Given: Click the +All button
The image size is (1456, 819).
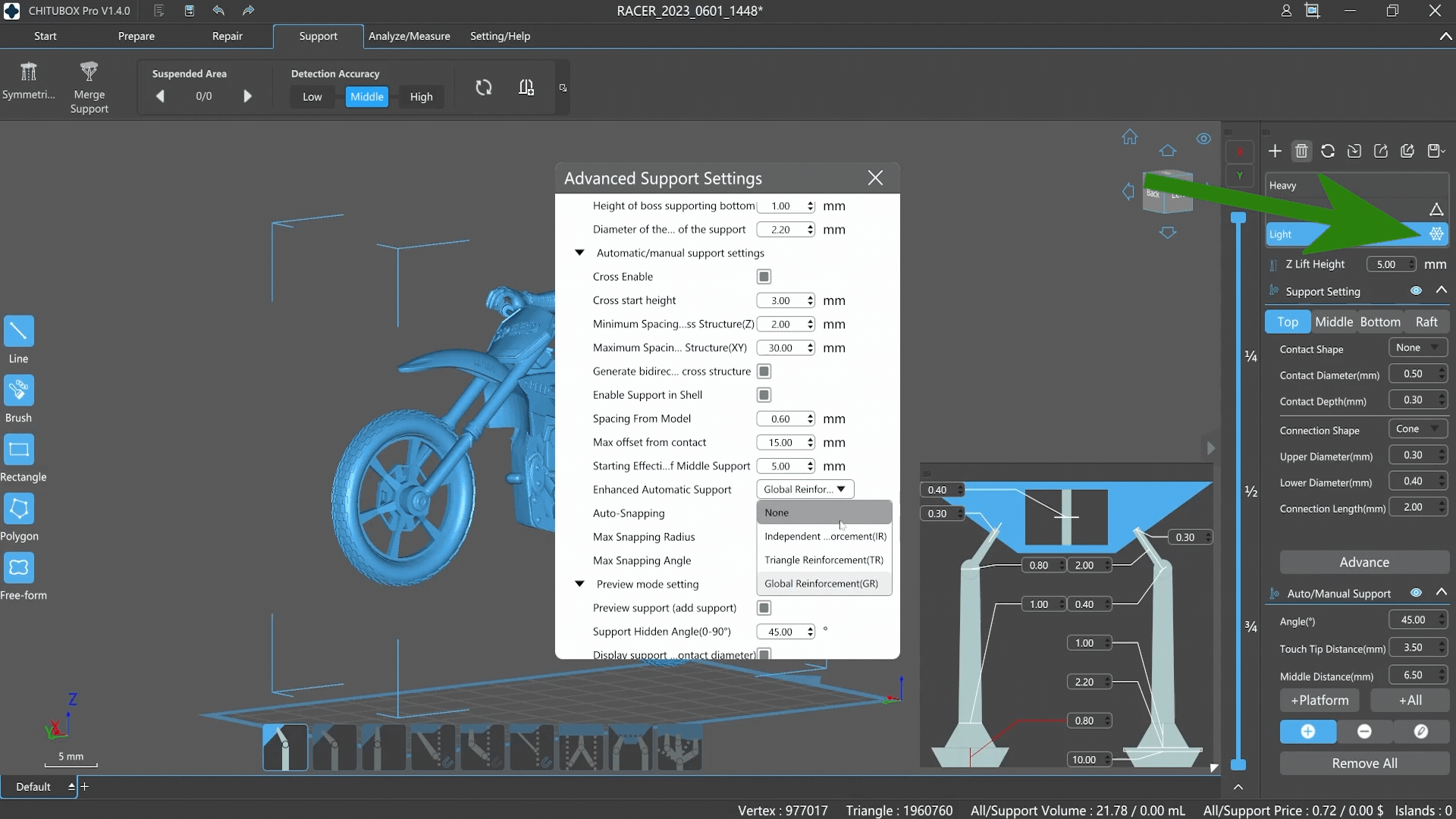Looking at the screenshot, I should 1410,700.
